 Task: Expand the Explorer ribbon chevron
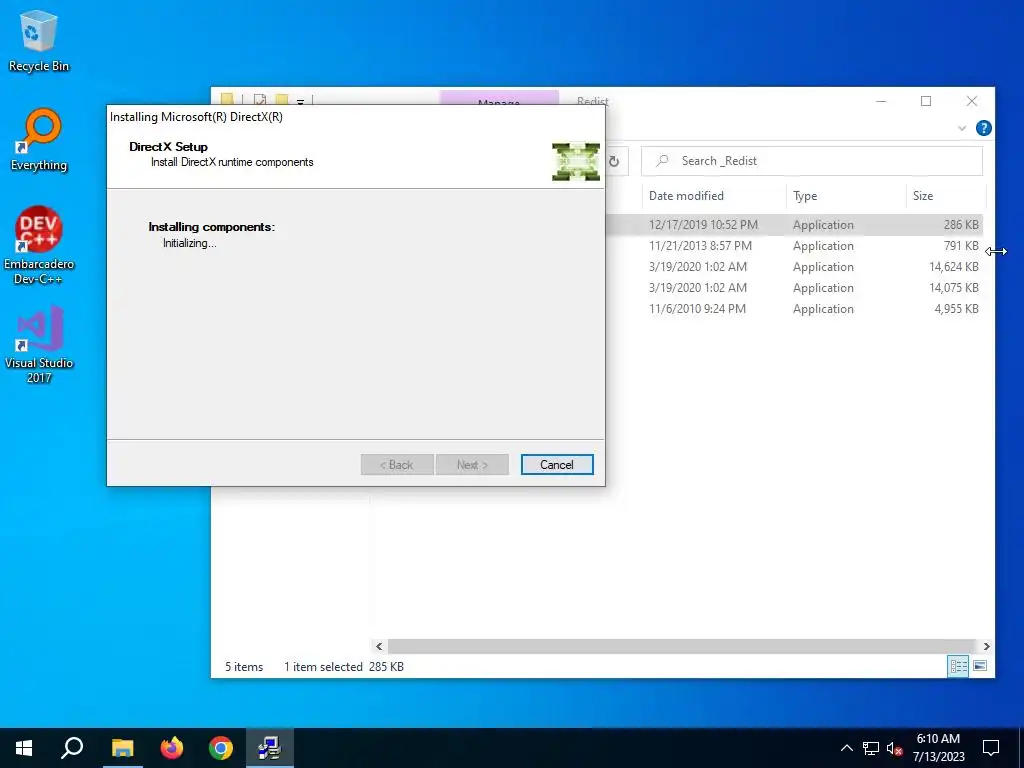point(962,128)
